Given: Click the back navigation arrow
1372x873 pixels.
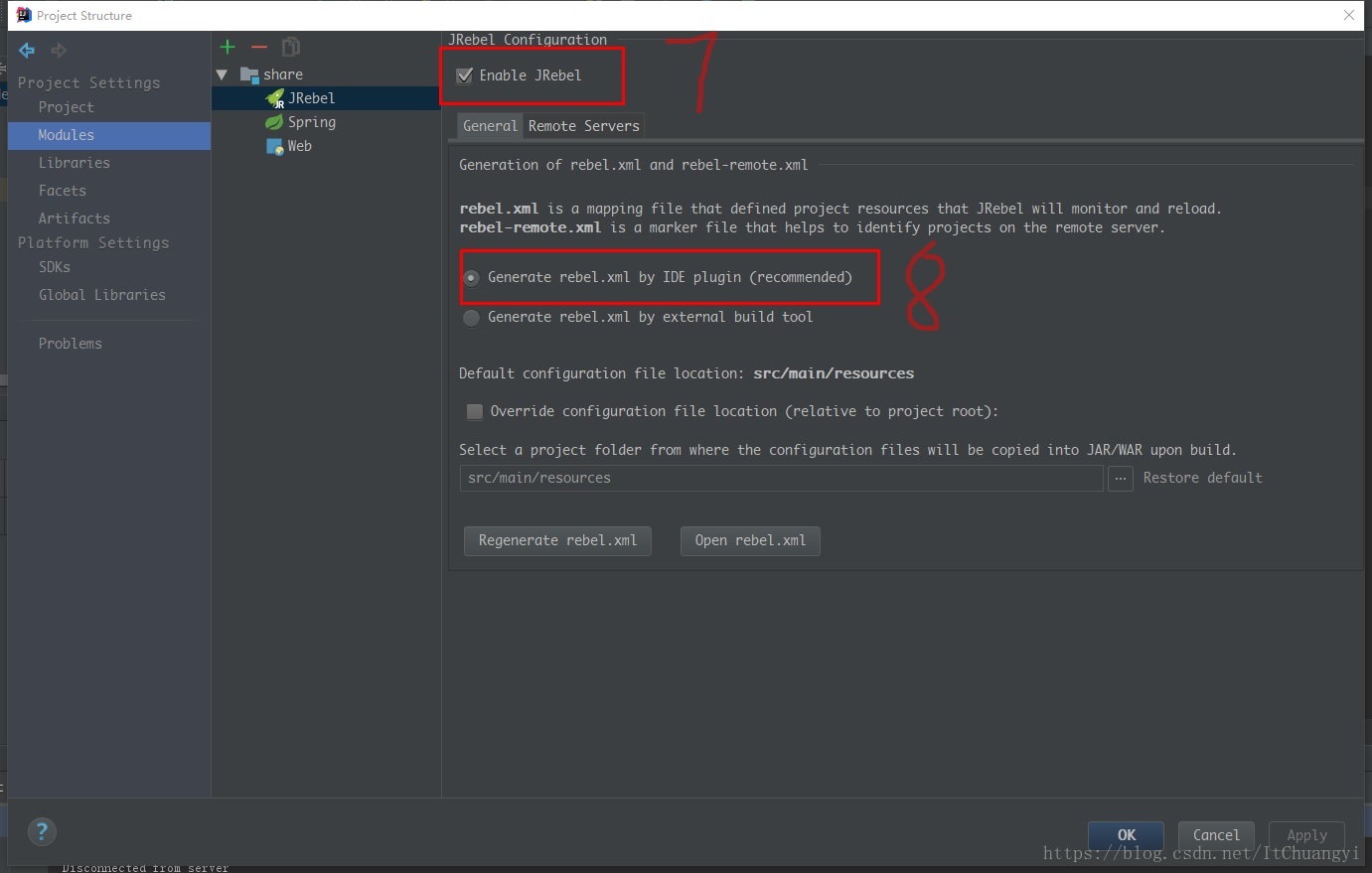Looking at the screenshot, I should (27, 50).
